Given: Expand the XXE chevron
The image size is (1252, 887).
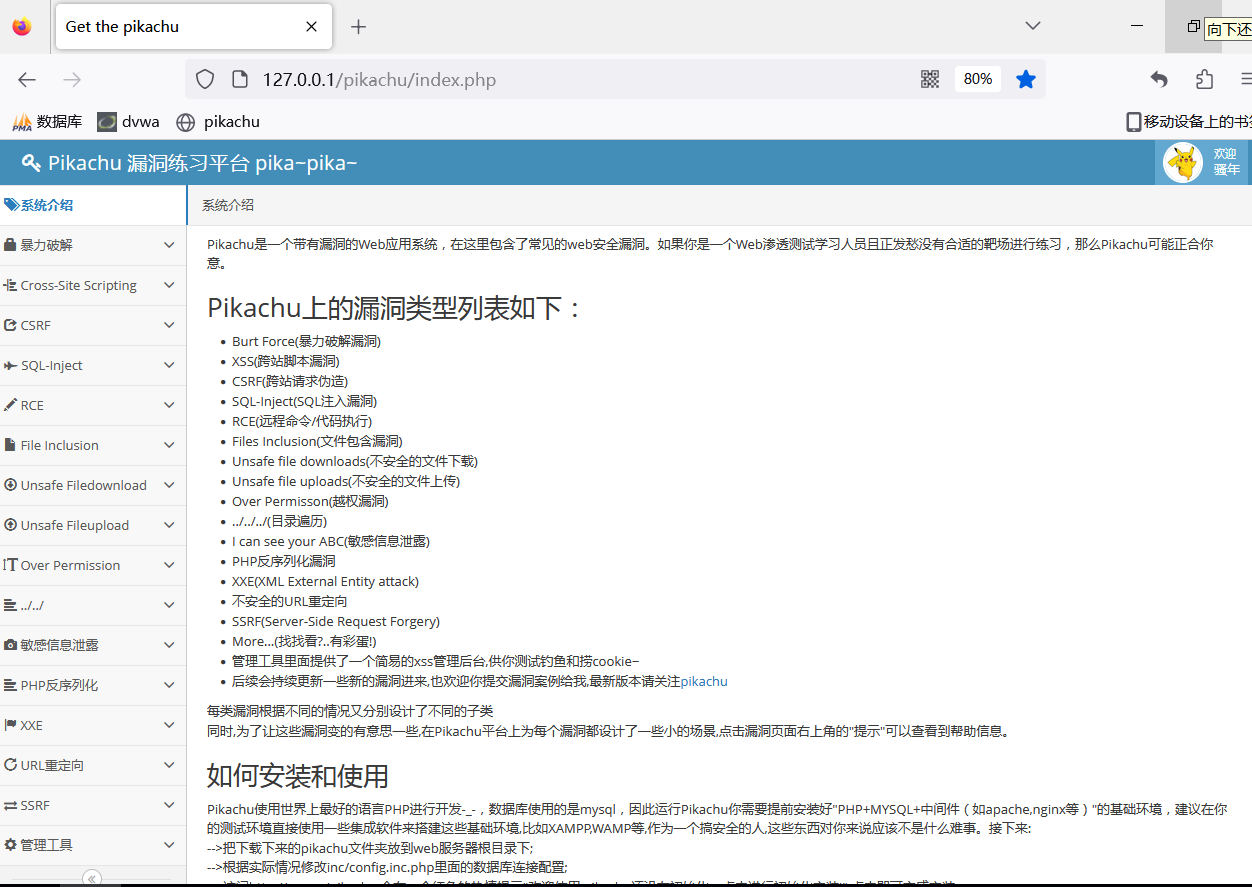Looking at the screenshot, I should pyautogui.click(x=169, y=725).
